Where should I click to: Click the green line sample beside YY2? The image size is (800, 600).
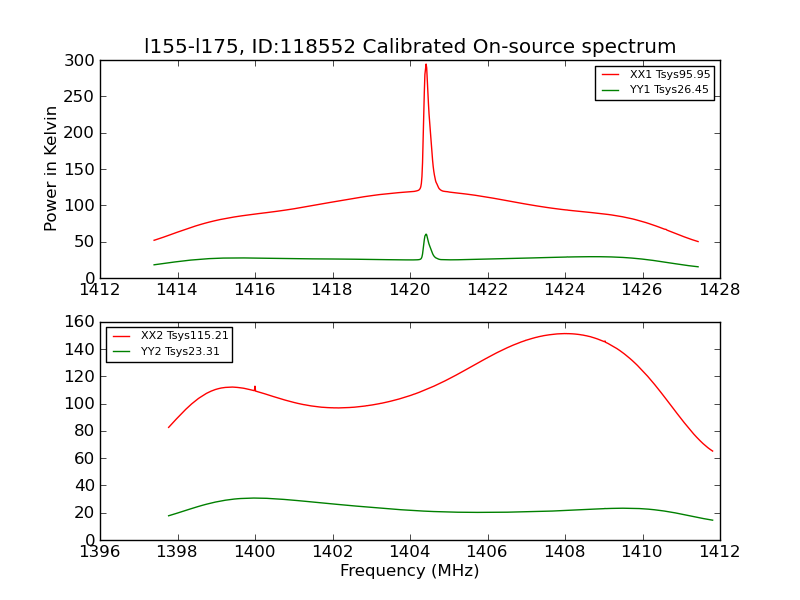pos(122,352)
